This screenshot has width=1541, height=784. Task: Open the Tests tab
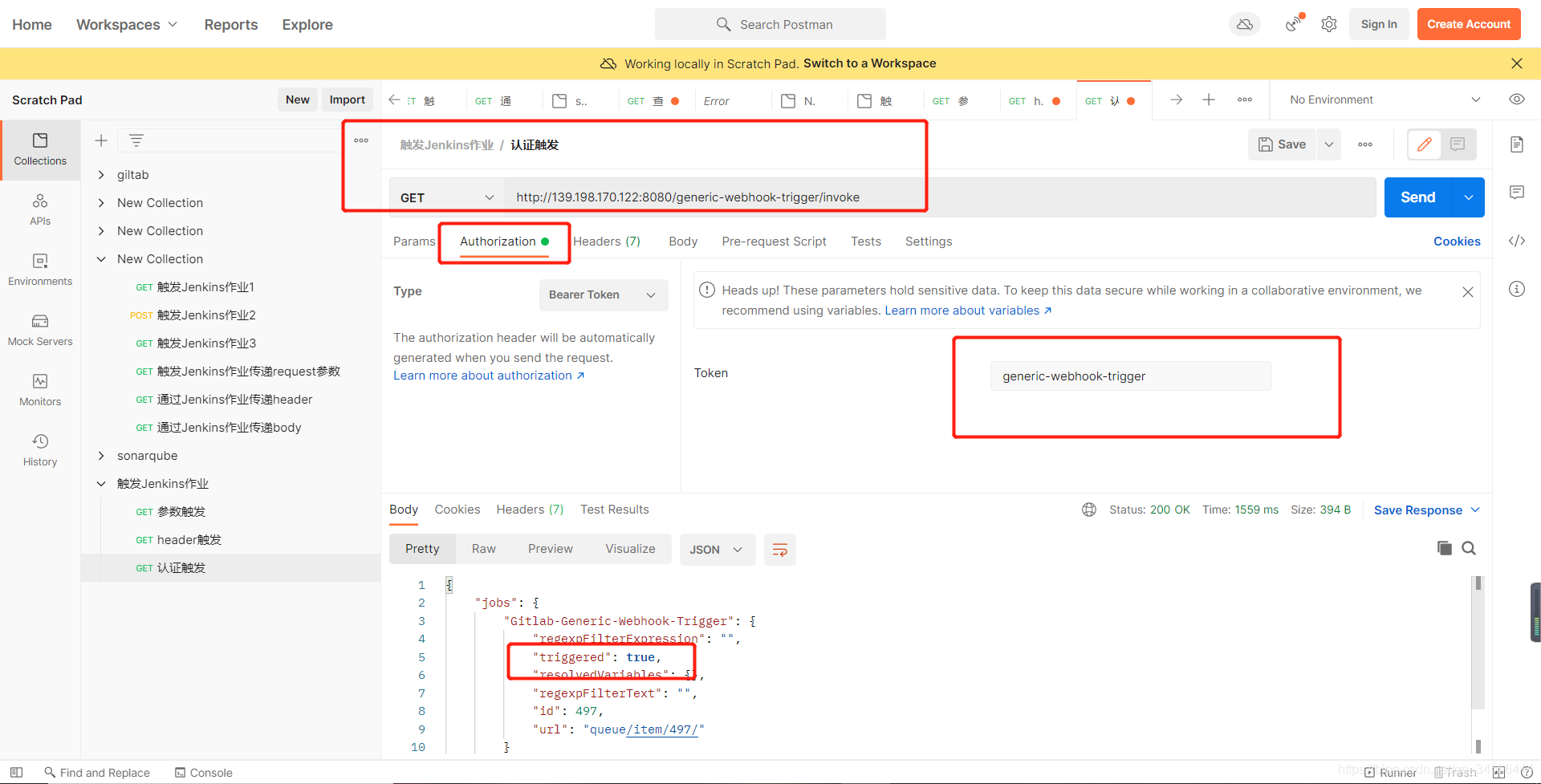[x=866, y=242]
